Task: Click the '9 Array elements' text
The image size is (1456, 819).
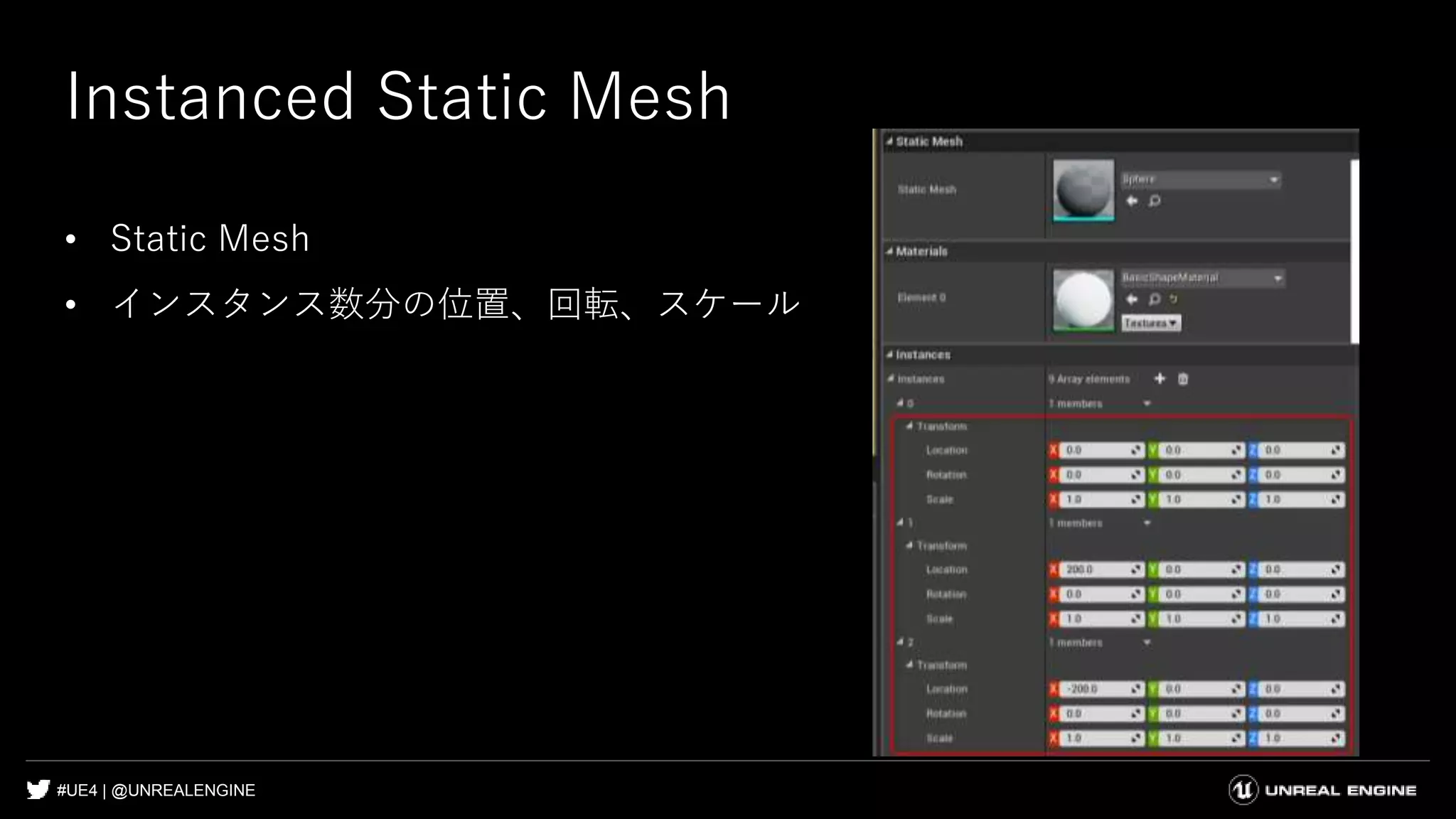Action: coord(1089,379)
